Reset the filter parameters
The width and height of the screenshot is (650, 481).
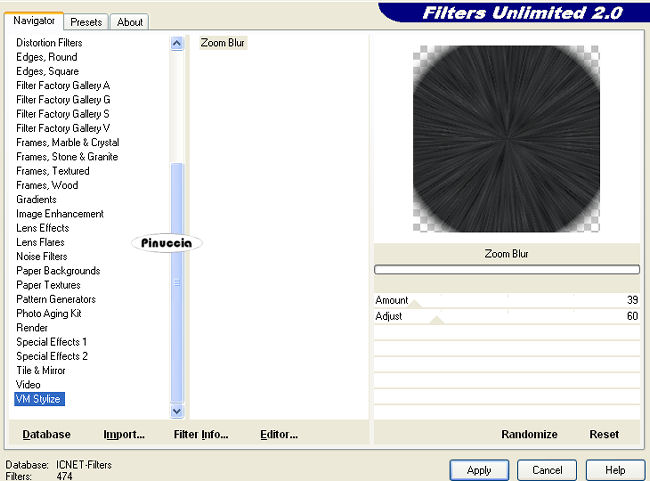[604, 434]
